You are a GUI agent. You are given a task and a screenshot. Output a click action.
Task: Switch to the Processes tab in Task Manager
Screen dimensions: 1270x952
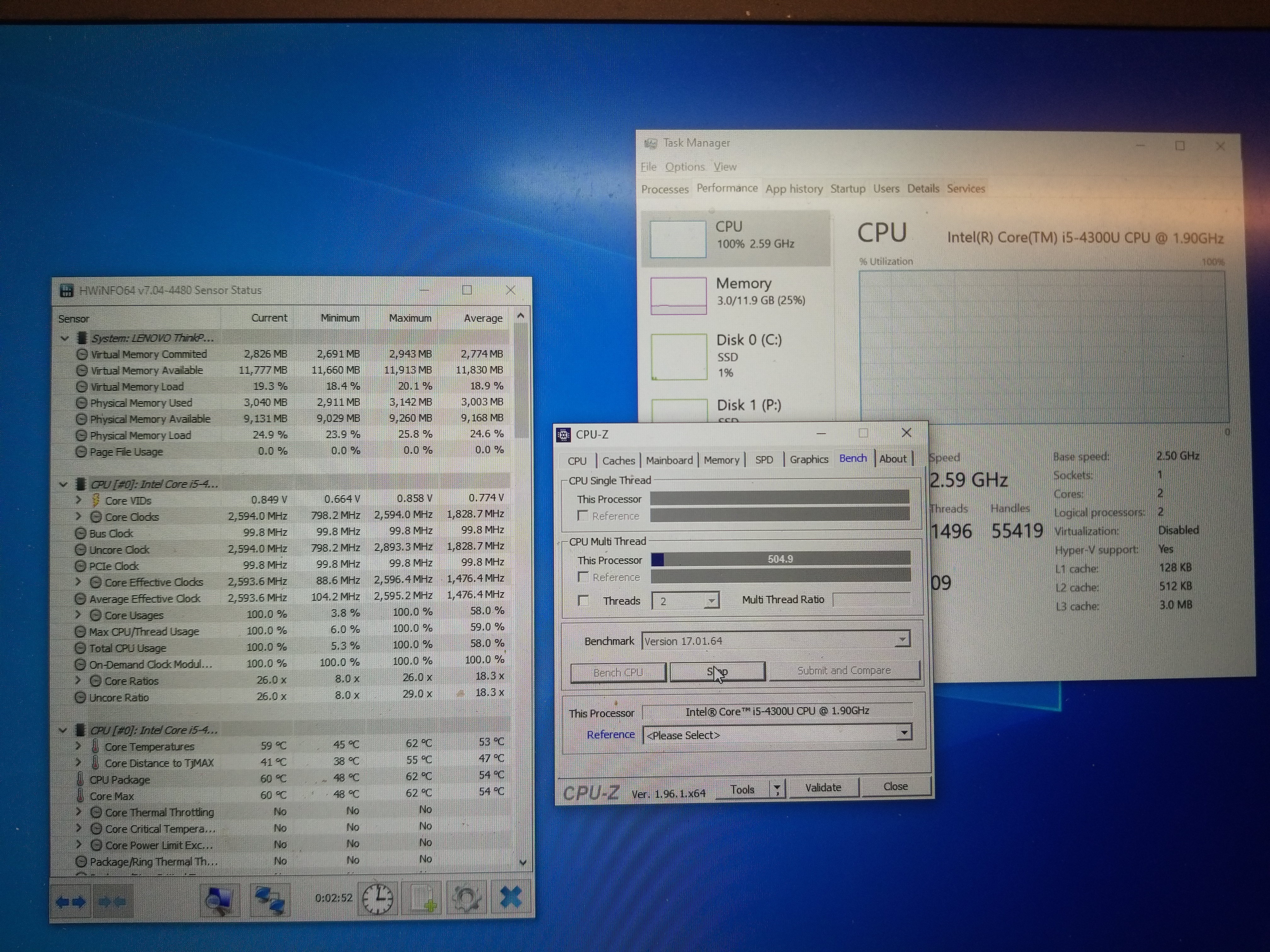pos(664,190)
